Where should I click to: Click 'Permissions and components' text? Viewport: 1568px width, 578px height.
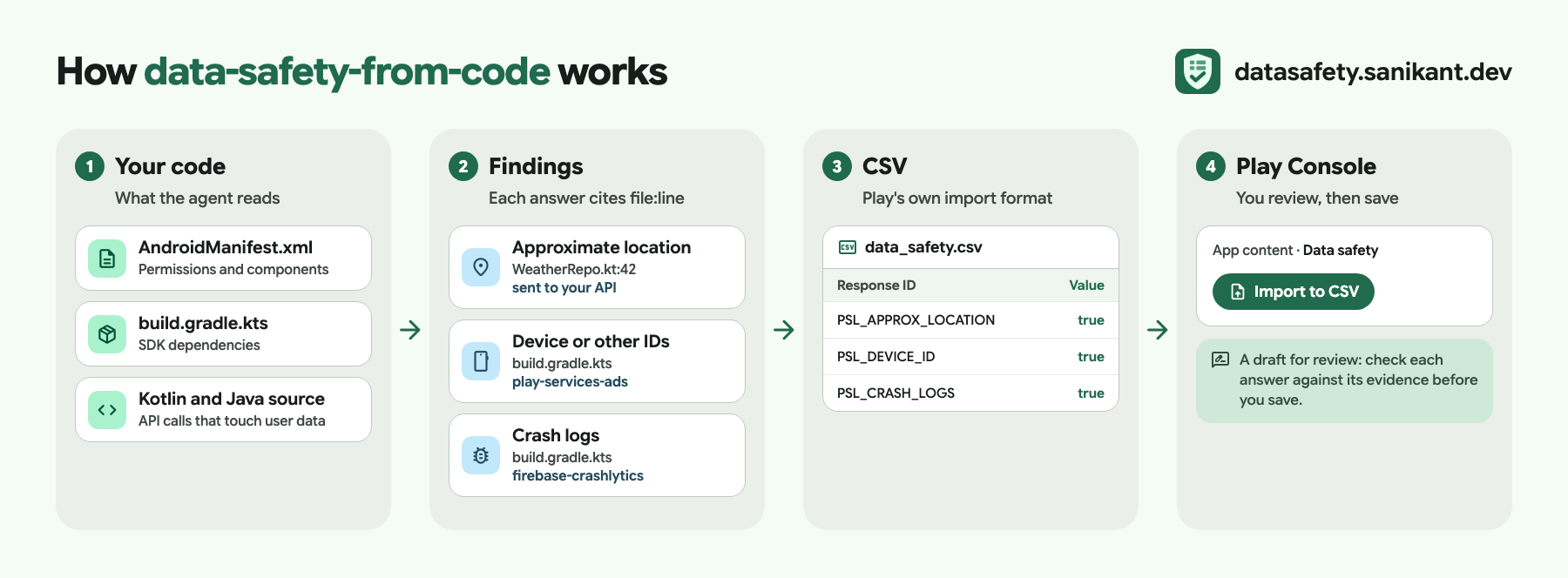(233, 270)
